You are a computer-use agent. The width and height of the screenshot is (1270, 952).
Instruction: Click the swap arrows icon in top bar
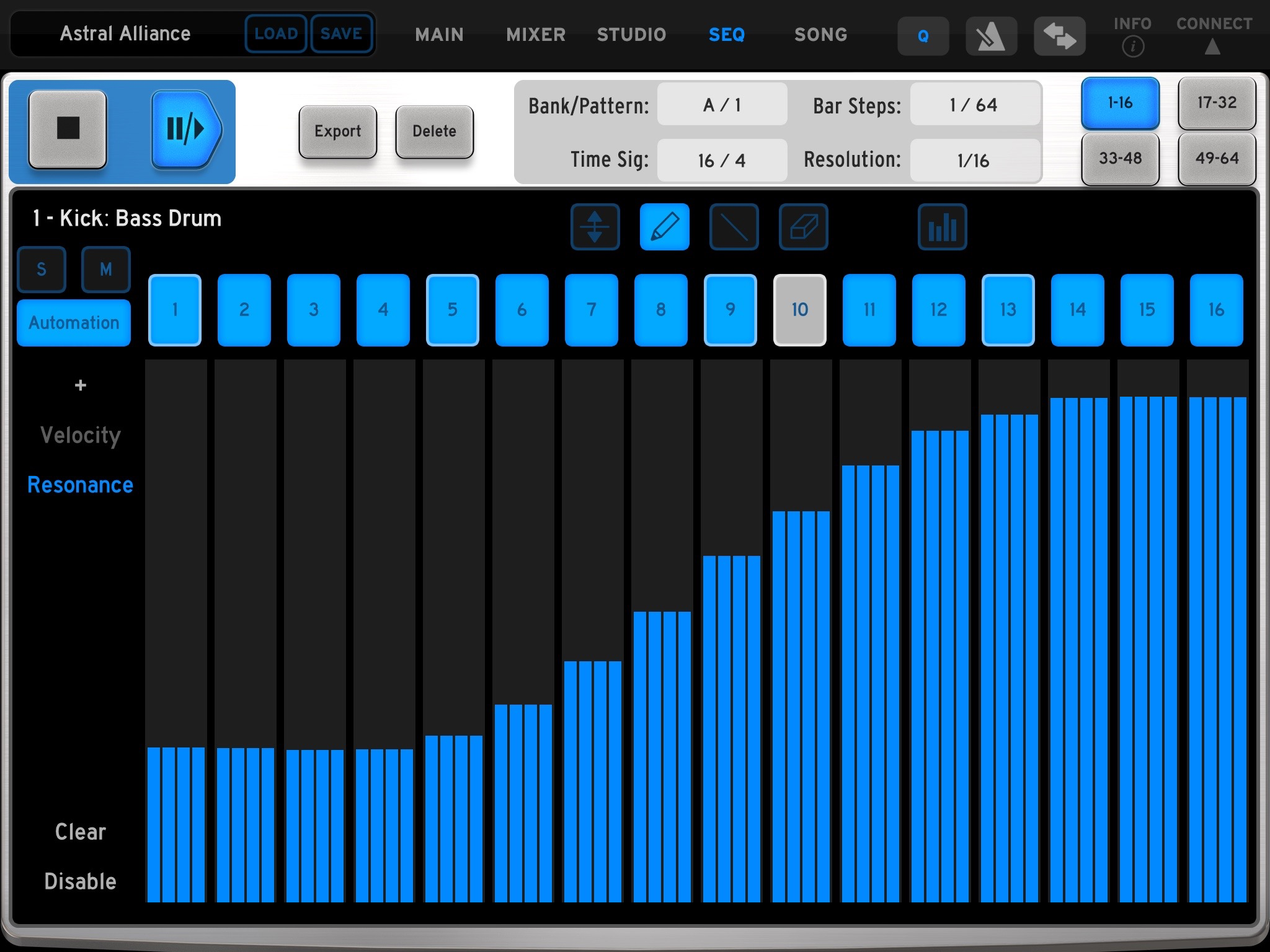click(1059, 36)
